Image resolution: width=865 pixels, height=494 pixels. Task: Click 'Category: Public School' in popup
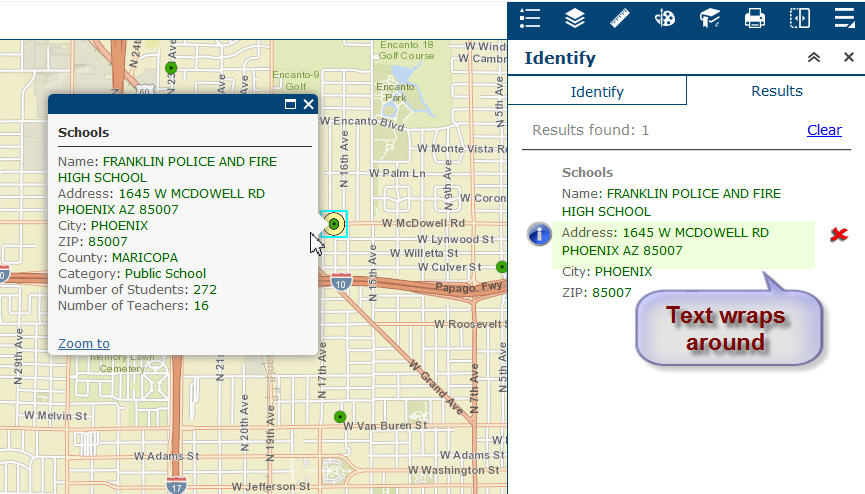(132, 274)
